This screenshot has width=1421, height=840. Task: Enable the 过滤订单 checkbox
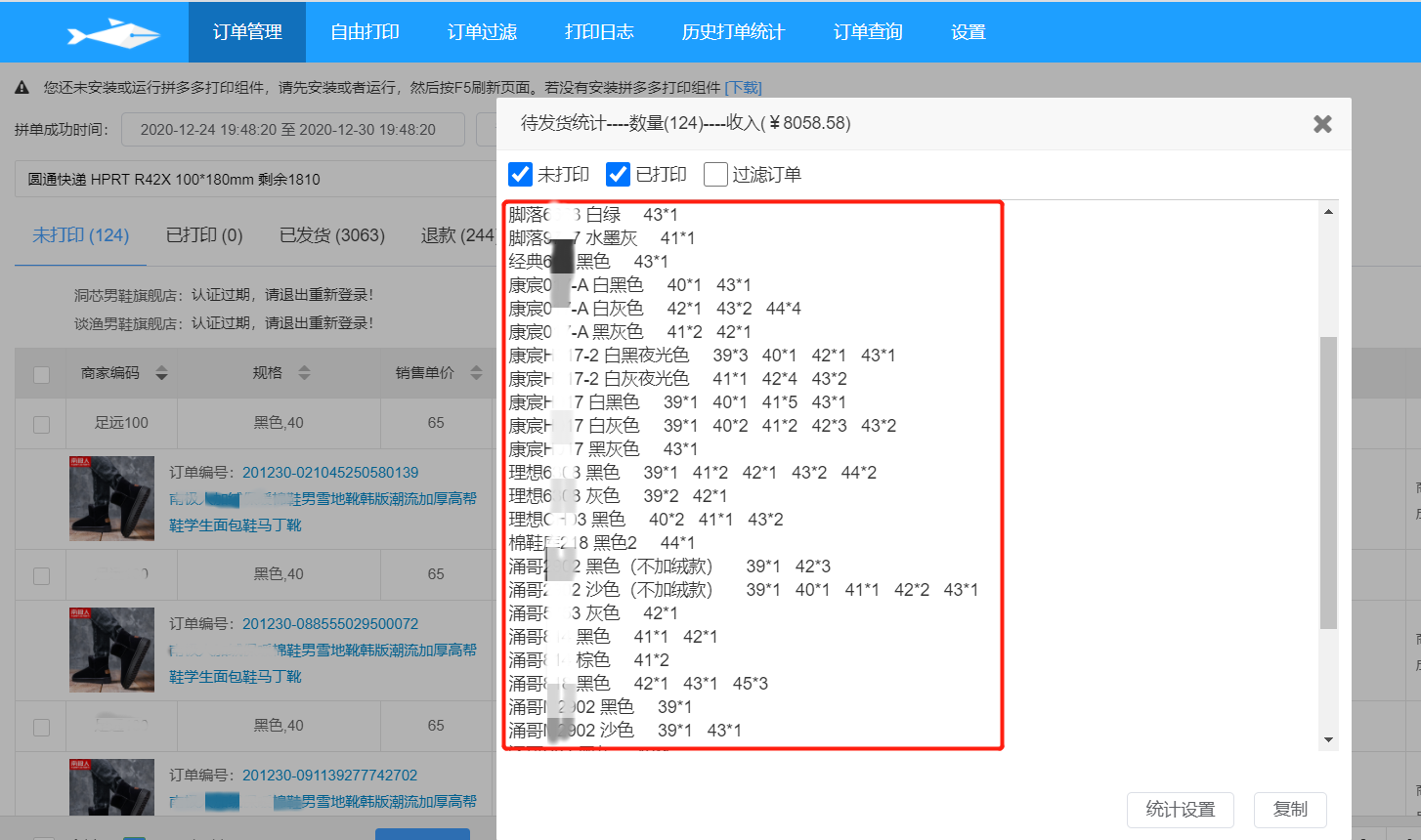coord(715,175)
